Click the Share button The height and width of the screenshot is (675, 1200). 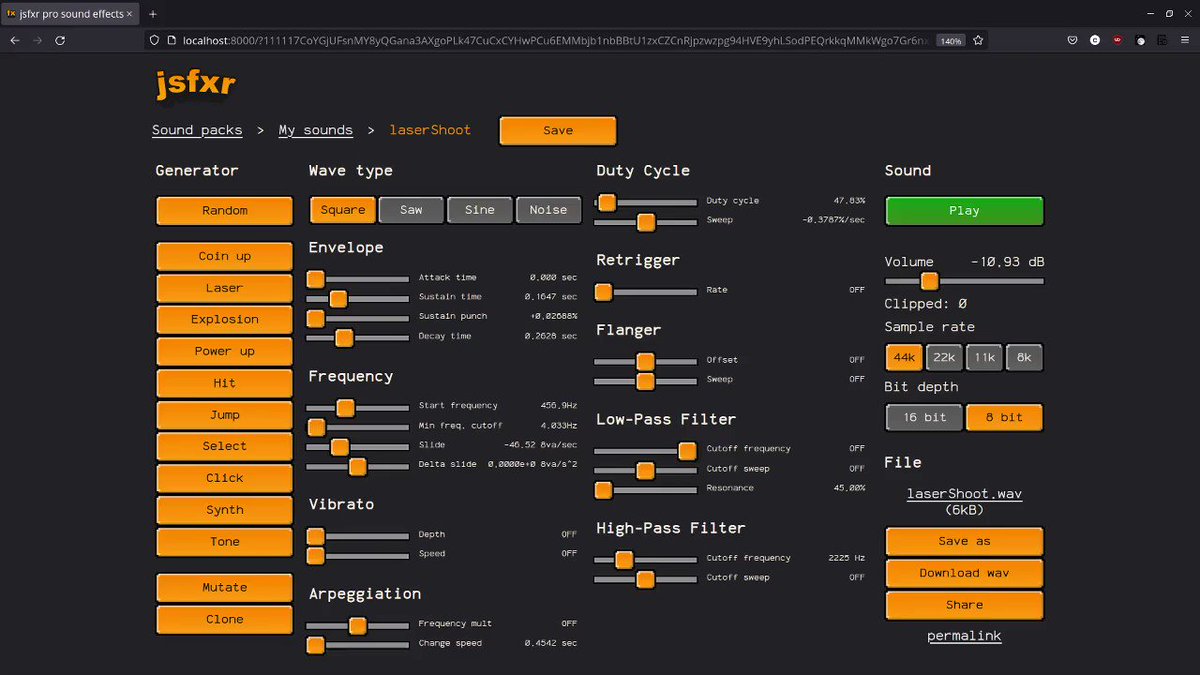click(x=965, y=606)
